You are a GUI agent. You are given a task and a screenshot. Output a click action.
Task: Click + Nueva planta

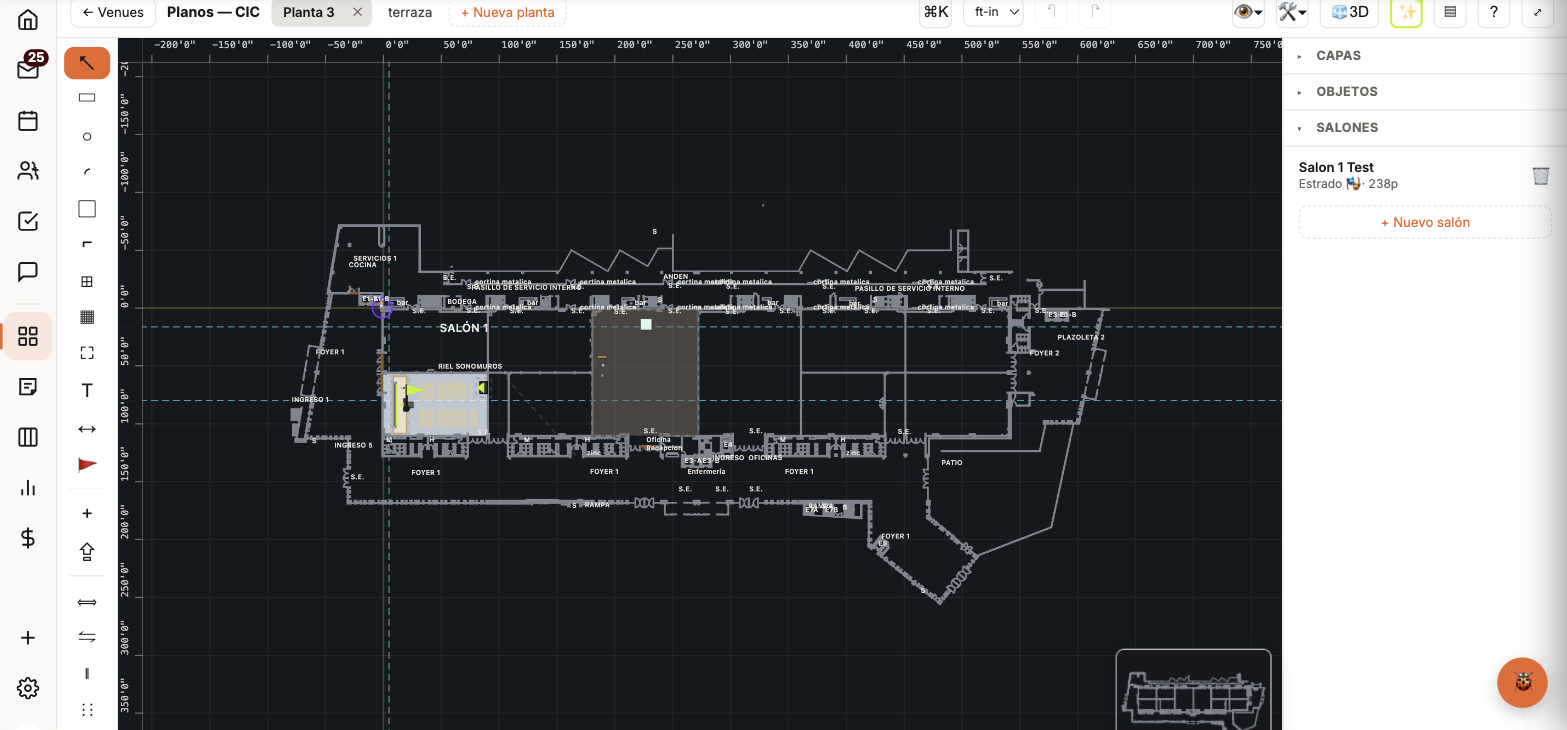[508, 12]
